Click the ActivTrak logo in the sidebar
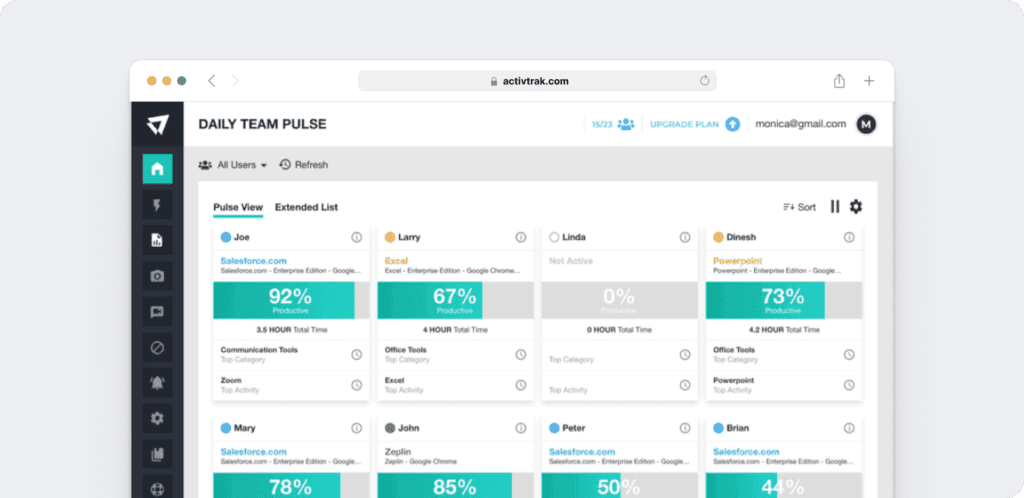 pyautogui.click(x=157, y=124)
